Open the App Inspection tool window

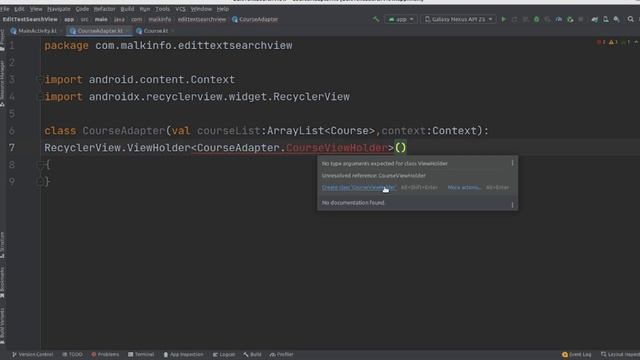click(x=183, y=354)
